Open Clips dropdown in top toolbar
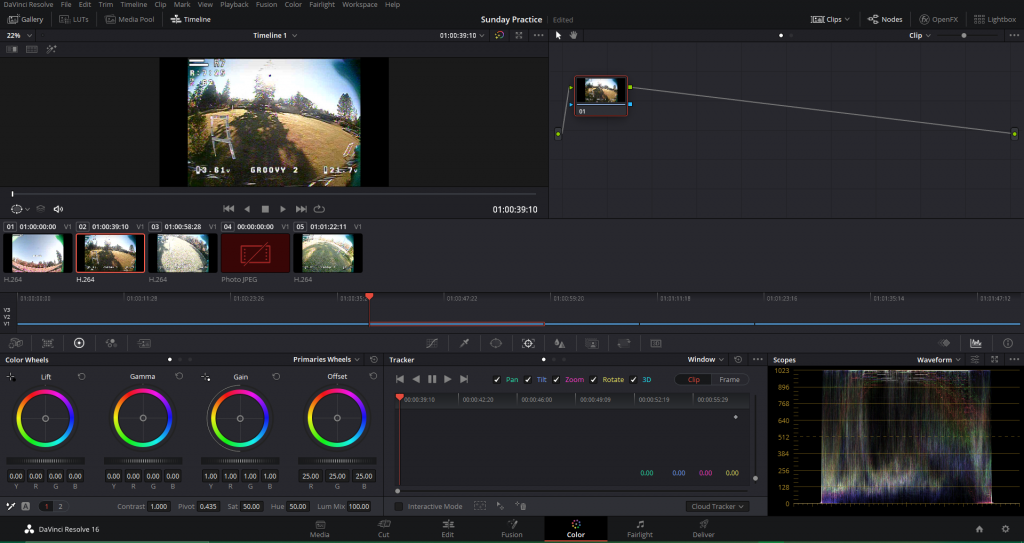Viewport: 1024px width, 543px height. click(x=830, y=20)
